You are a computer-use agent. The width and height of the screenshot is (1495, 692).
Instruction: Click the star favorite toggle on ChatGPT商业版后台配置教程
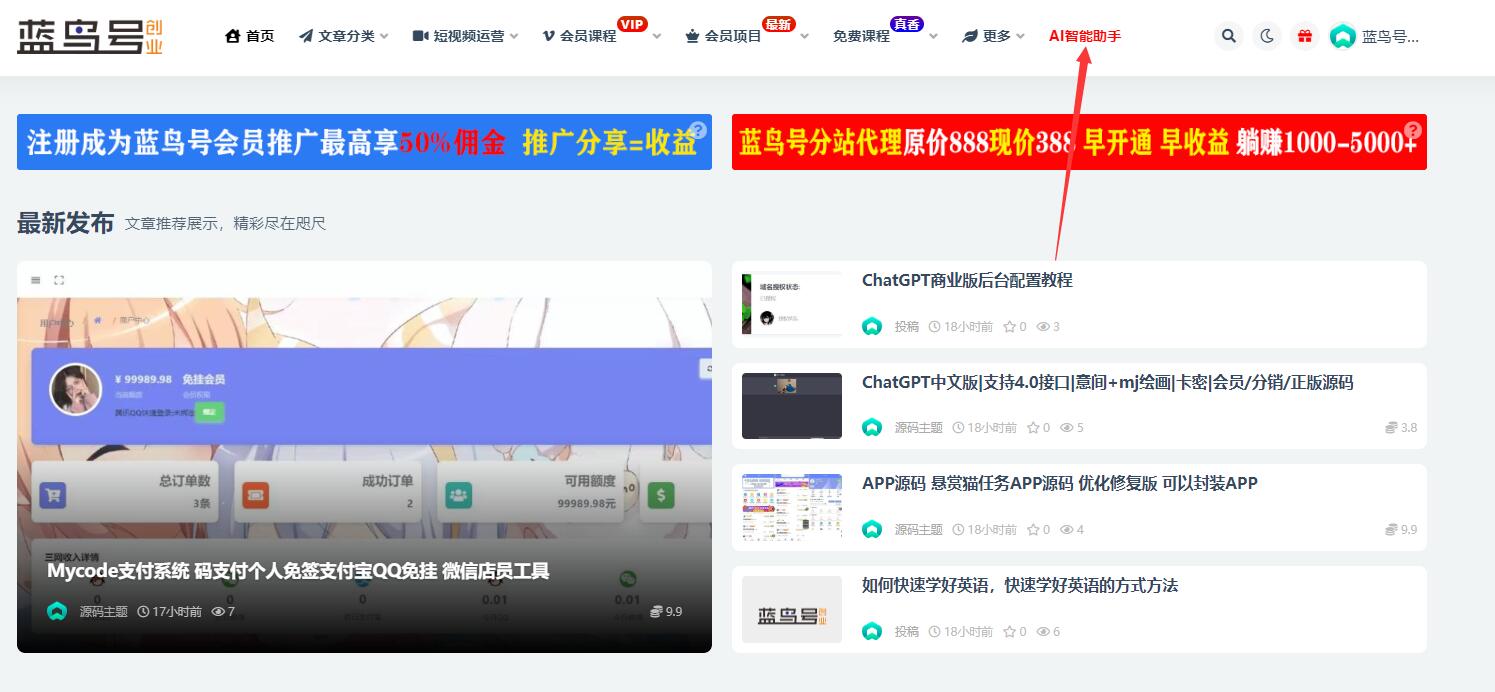click(x=1012, y=326)
